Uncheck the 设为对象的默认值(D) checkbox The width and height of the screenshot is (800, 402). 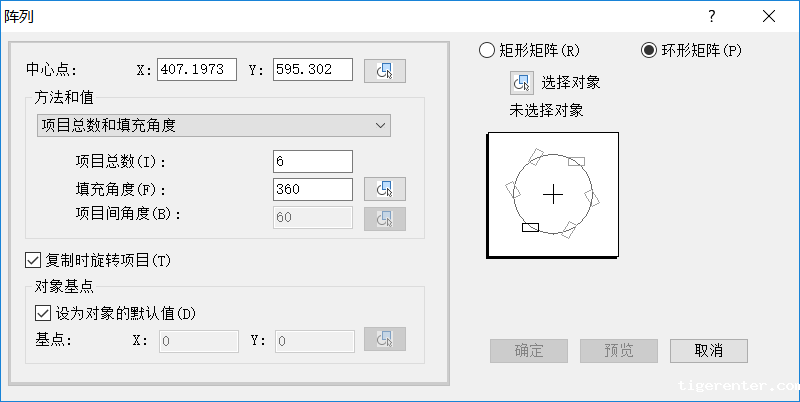pos(42,313)
